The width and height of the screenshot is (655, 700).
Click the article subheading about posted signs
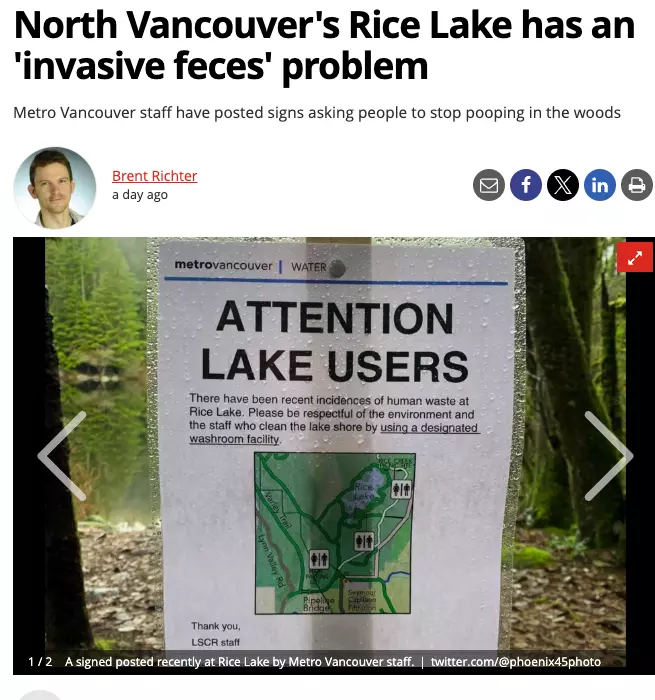tap(317, 113)
